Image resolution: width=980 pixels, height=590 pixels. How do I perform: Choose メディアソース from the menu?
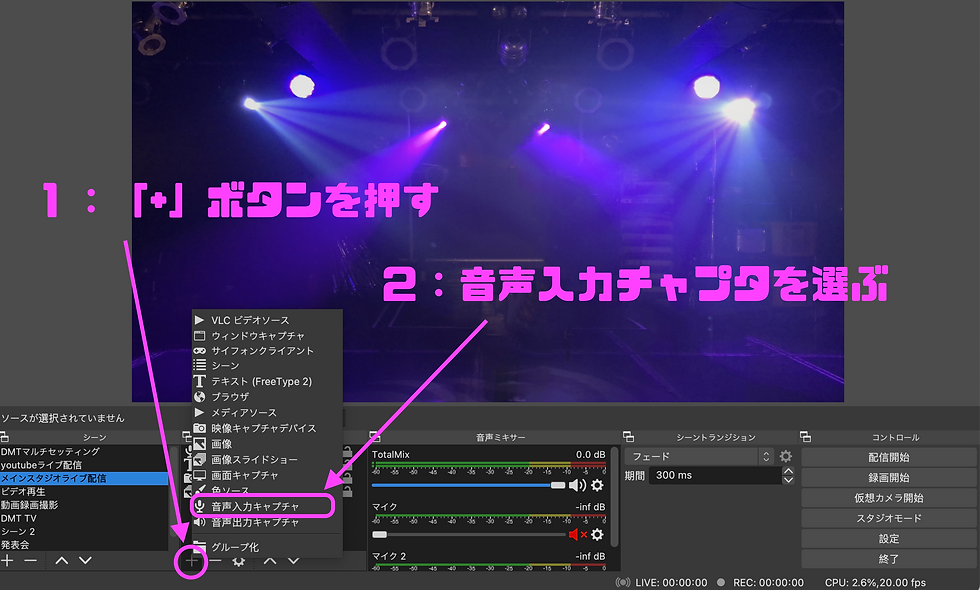[x=267, y=412]
